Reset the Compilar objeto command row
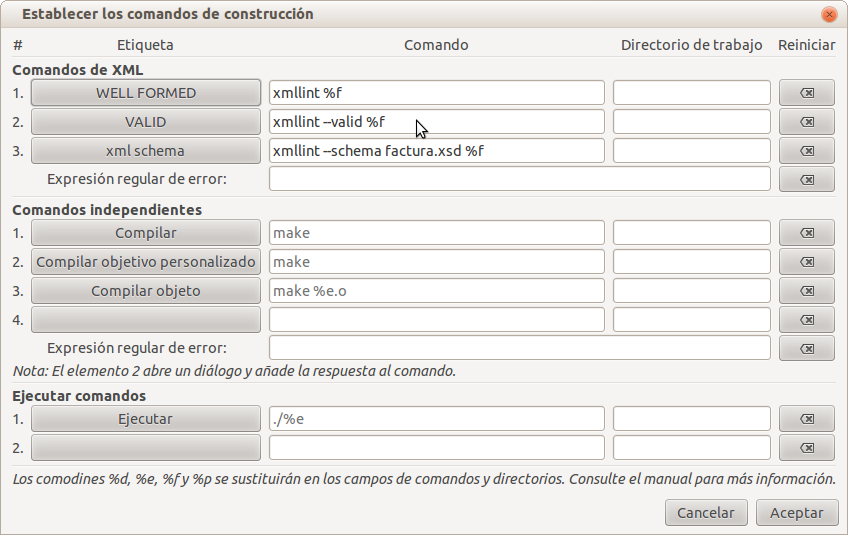The image size is (848, 535). pos(806,291)
